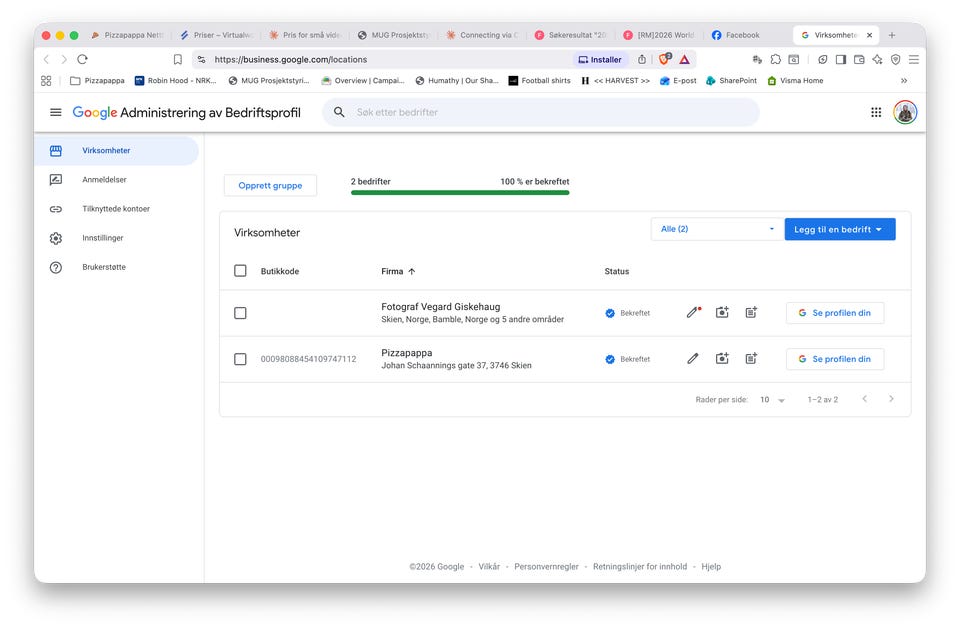Reload the page in the browser
Image resolution: width=960 pixels, height=628 pixels.
click(x=83, y=59)
